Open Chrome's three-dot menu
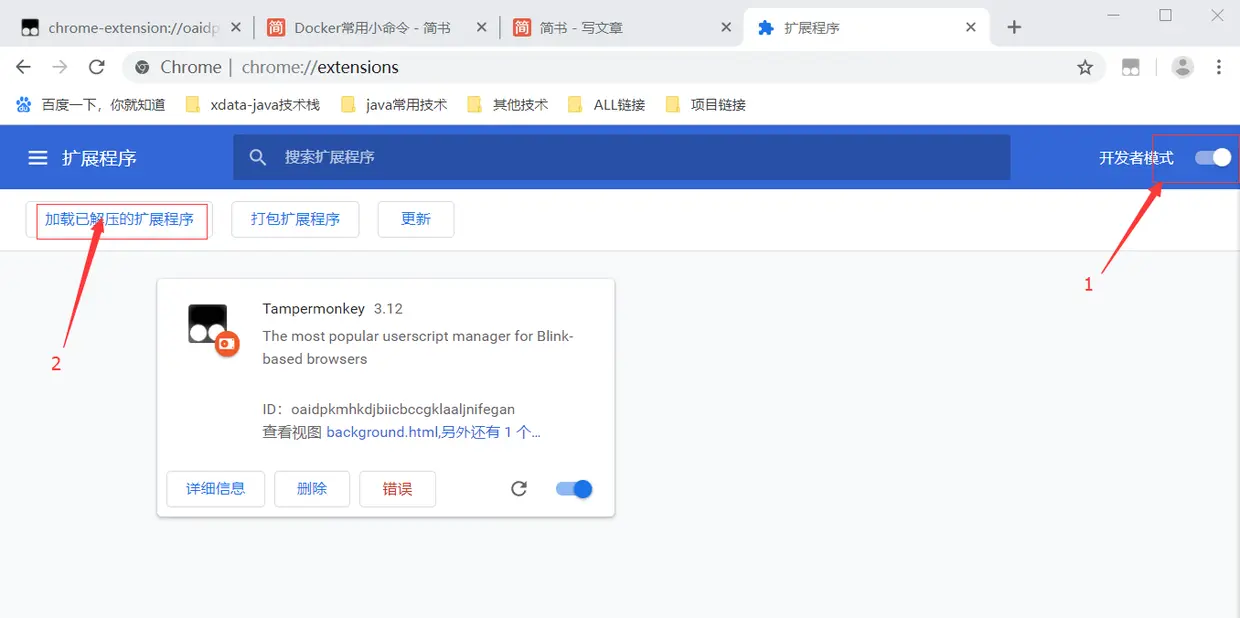Viewport: 1240px width, 618px height. (1218, 67)
